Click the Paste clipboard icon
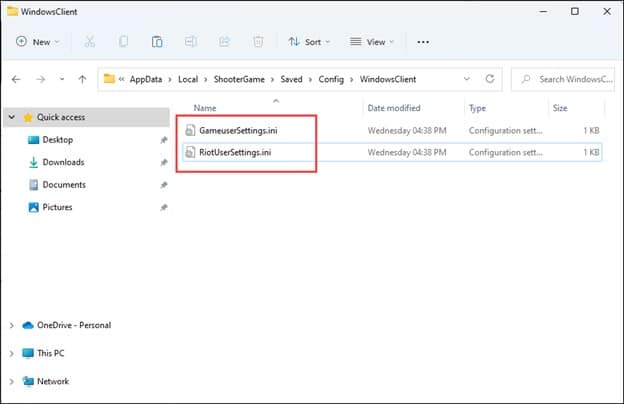The height and width of the screenshot is (404, 624). [157, 42]
